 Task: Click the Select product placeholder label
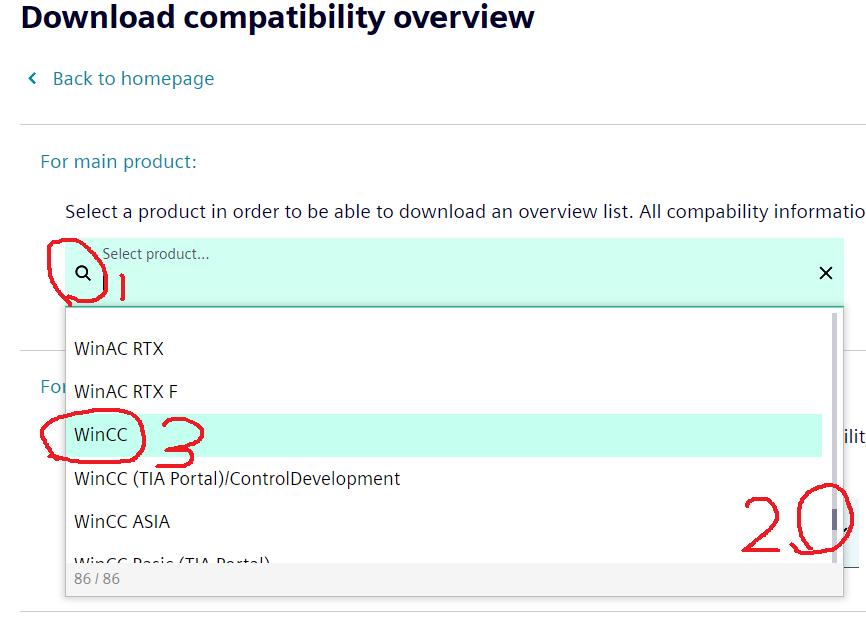click(156, 254)
